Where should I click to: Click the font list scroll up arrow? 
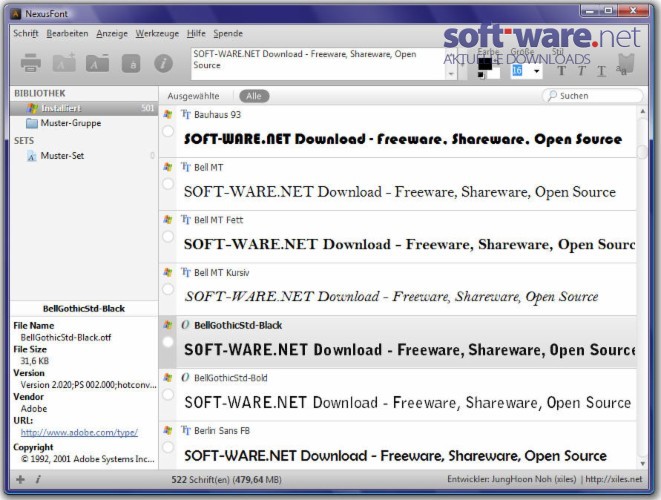coord(642,112)
